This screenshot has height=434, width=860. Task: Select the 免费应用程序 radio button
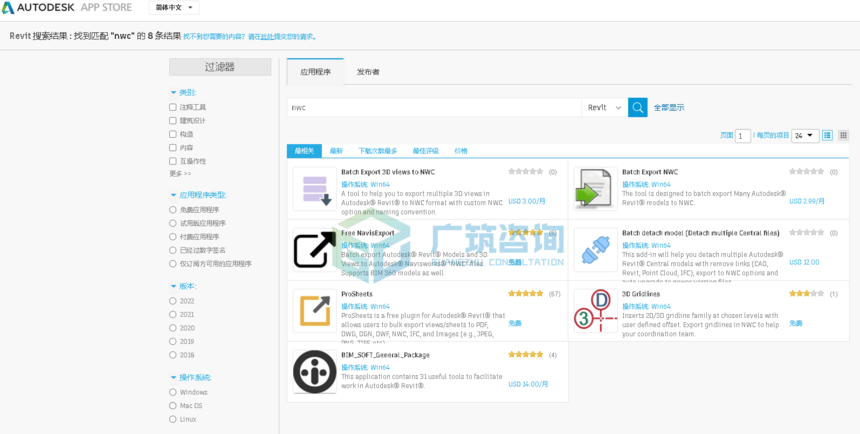(173, 210)
